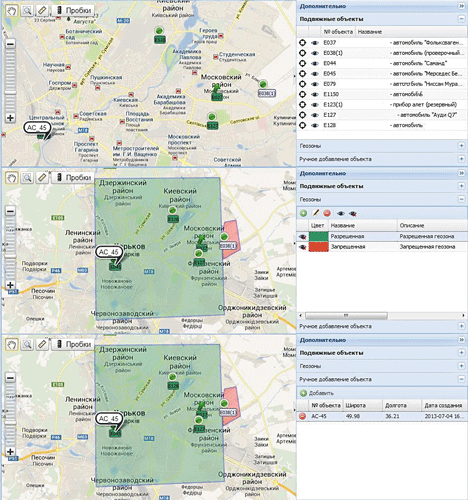Click the crosshair icon for E044
This screenshot has width=468, height=500.
click(x=302, y=63)
